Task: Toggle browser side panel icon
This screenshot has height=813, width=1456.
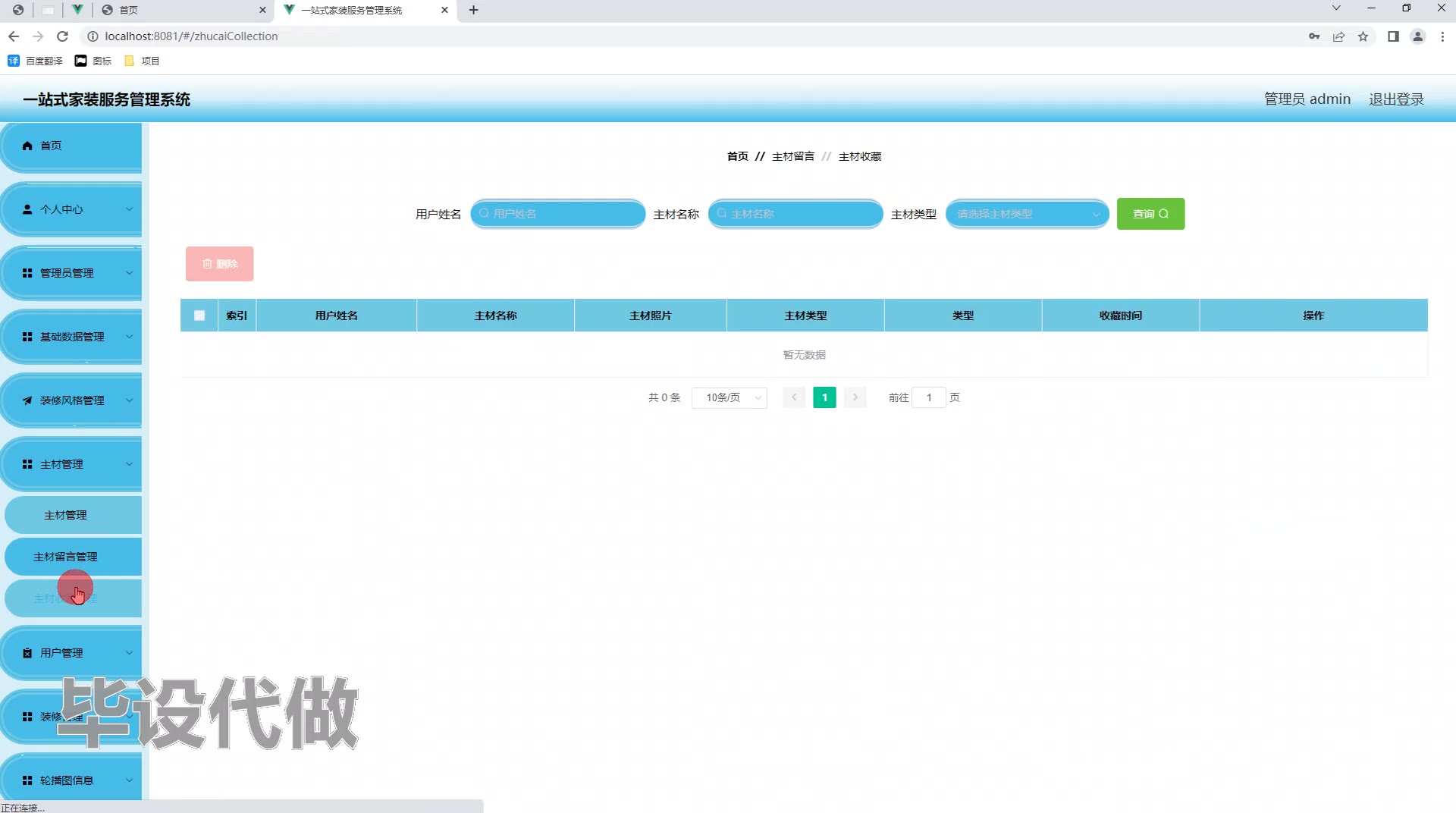Action: [x=1393, y=36]
